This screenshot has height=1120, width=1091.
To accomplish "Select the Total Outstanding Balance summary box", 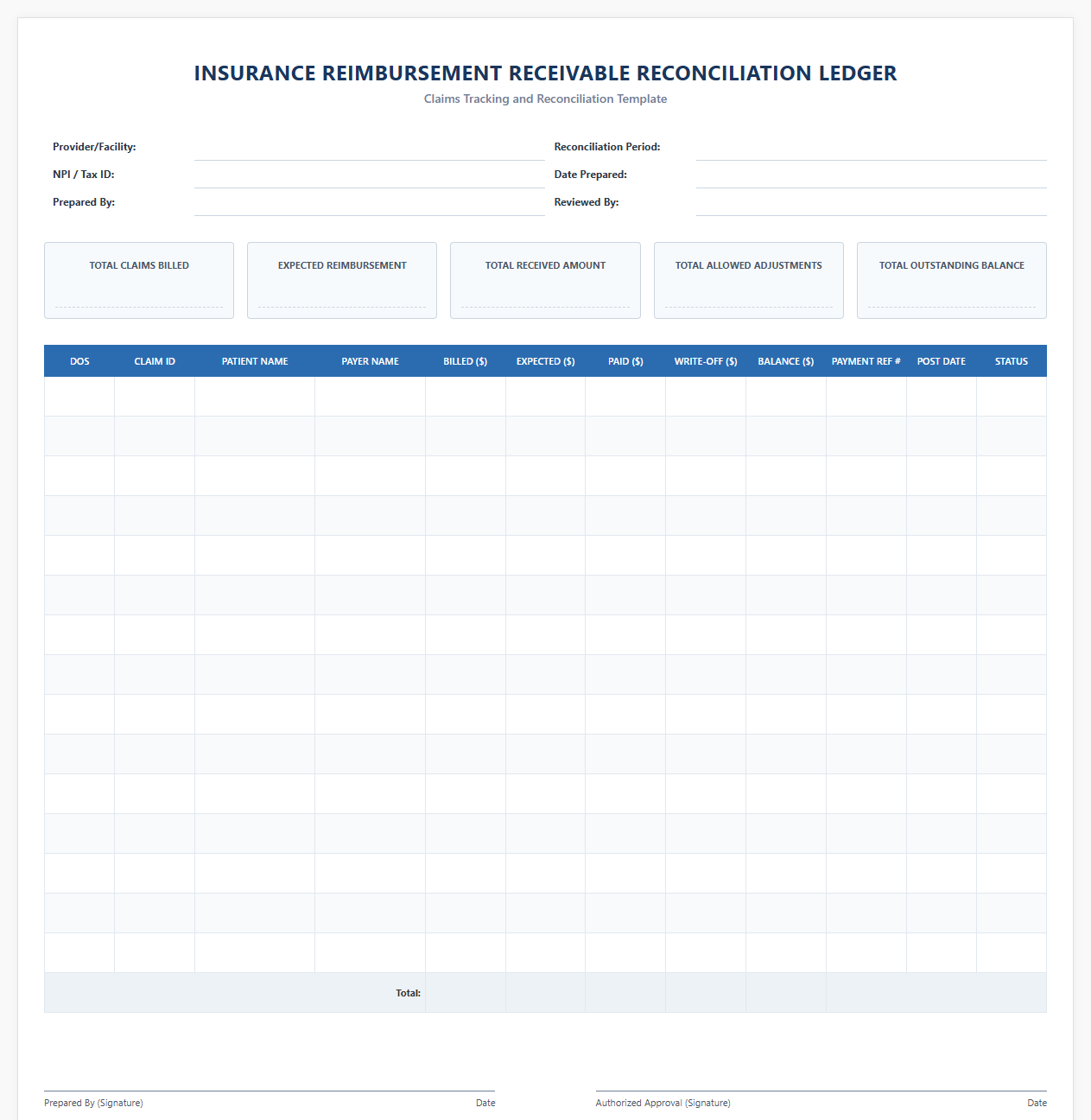I will click(x=952, y=280).
